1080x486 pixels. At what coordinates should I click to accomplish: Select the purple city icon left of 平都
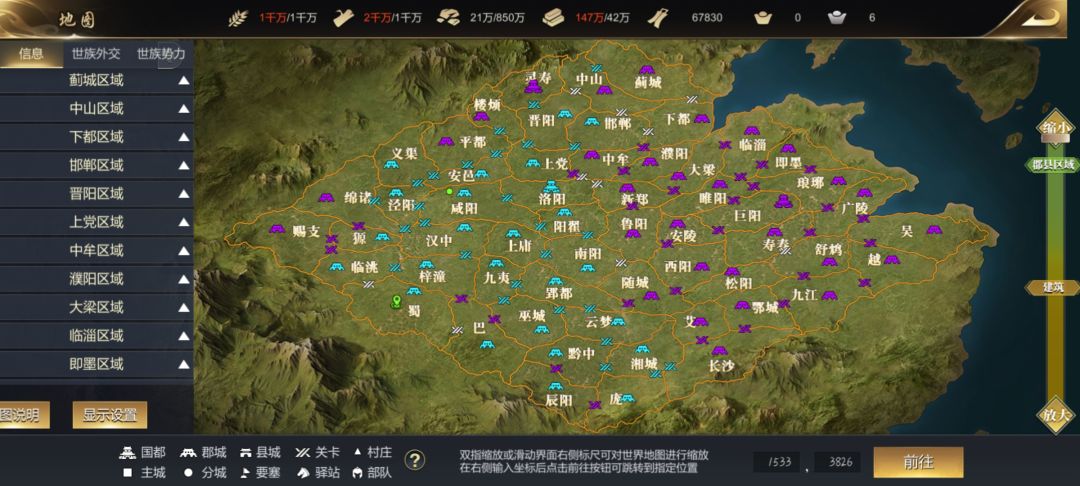(446, 141)
